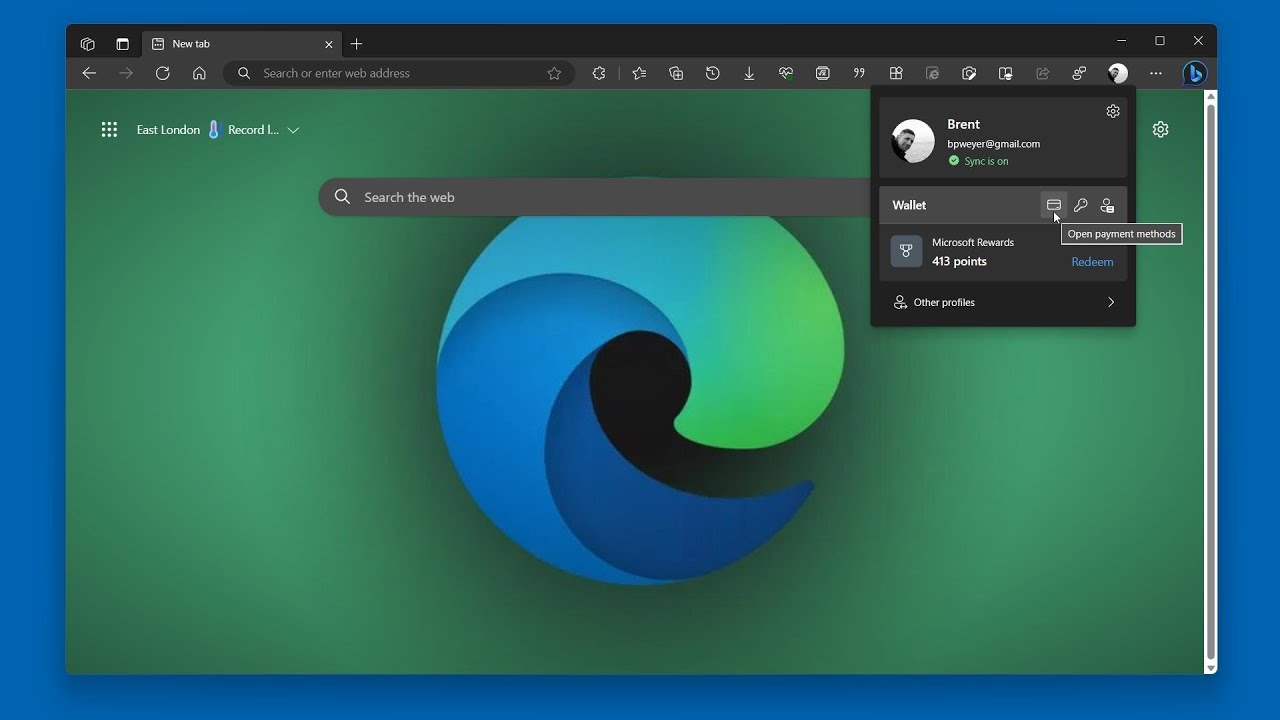Image resolution: width=1280 pixels, height=720 pixels.
Task: Select the New tab tab
Action: [241, 44]
